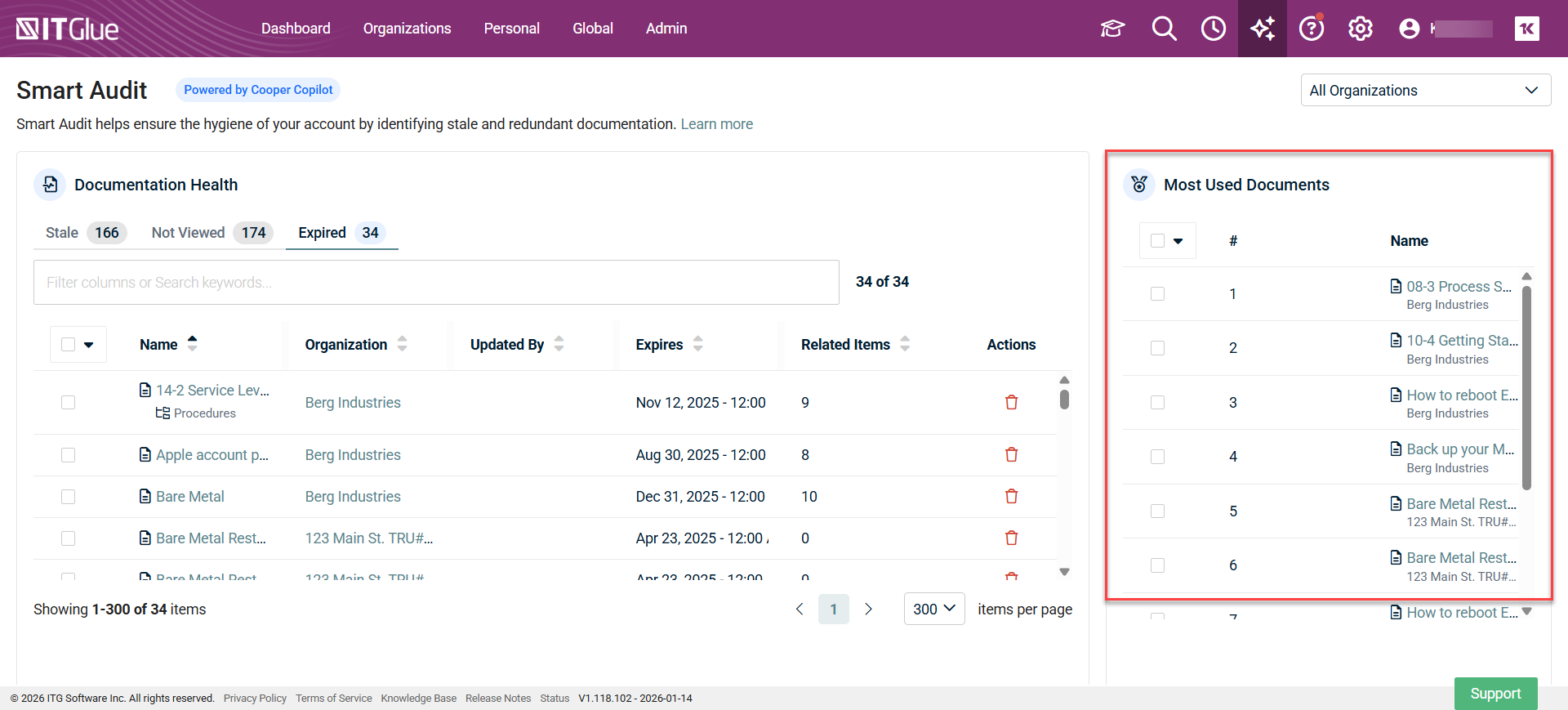
Task: Expand the All Organizations dropdown
Action: [x=1425, y=90]
